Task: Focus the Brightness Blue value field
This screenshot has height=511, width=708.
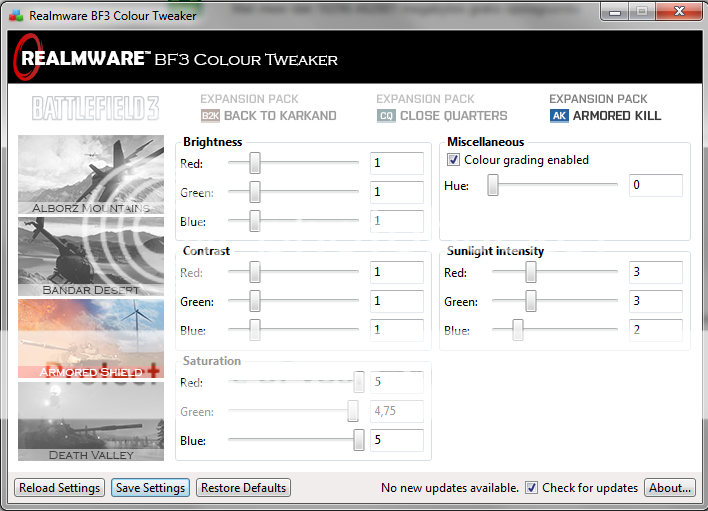Action: 396,221
